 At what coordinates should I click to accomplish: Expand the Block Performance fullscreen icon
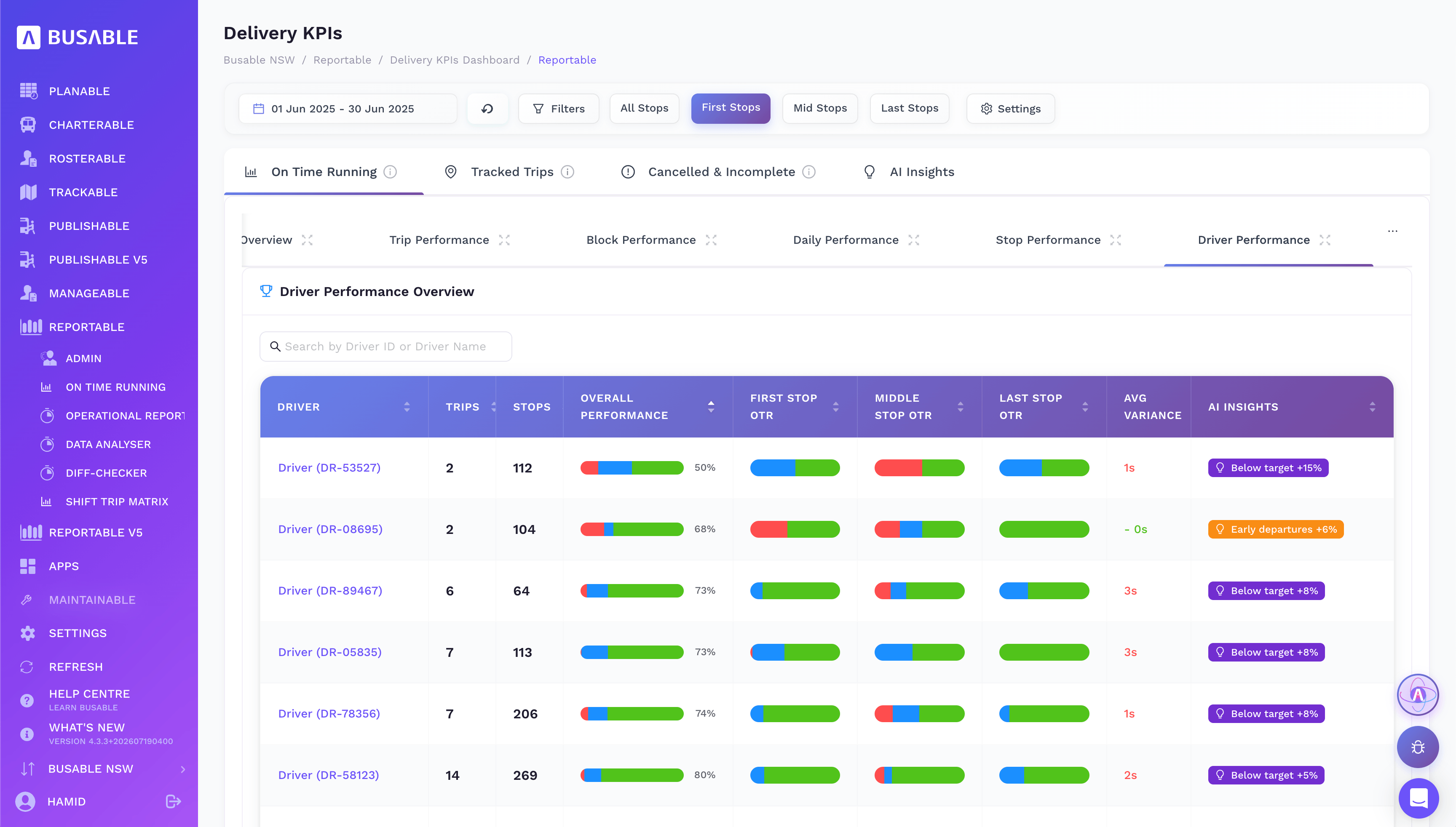pos(711,240)
